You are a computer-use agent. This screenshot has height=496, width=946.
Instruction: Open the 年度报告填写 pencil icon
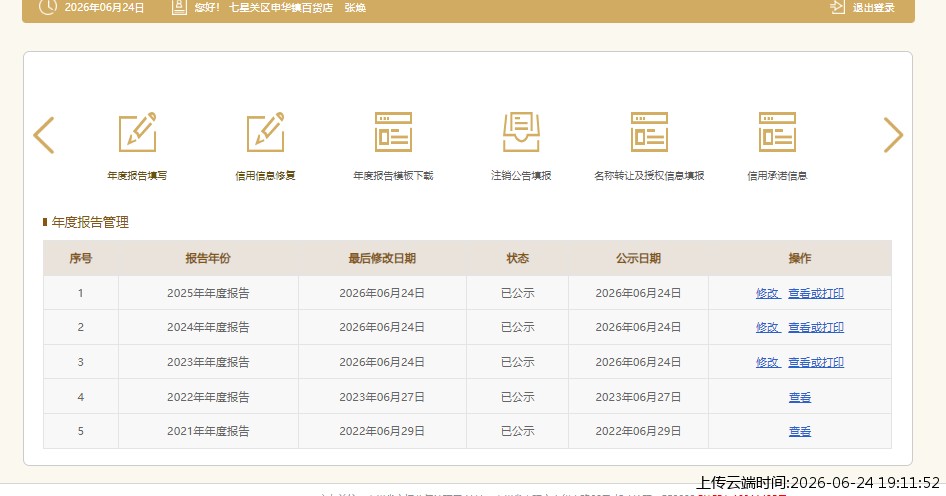point(138,132)
